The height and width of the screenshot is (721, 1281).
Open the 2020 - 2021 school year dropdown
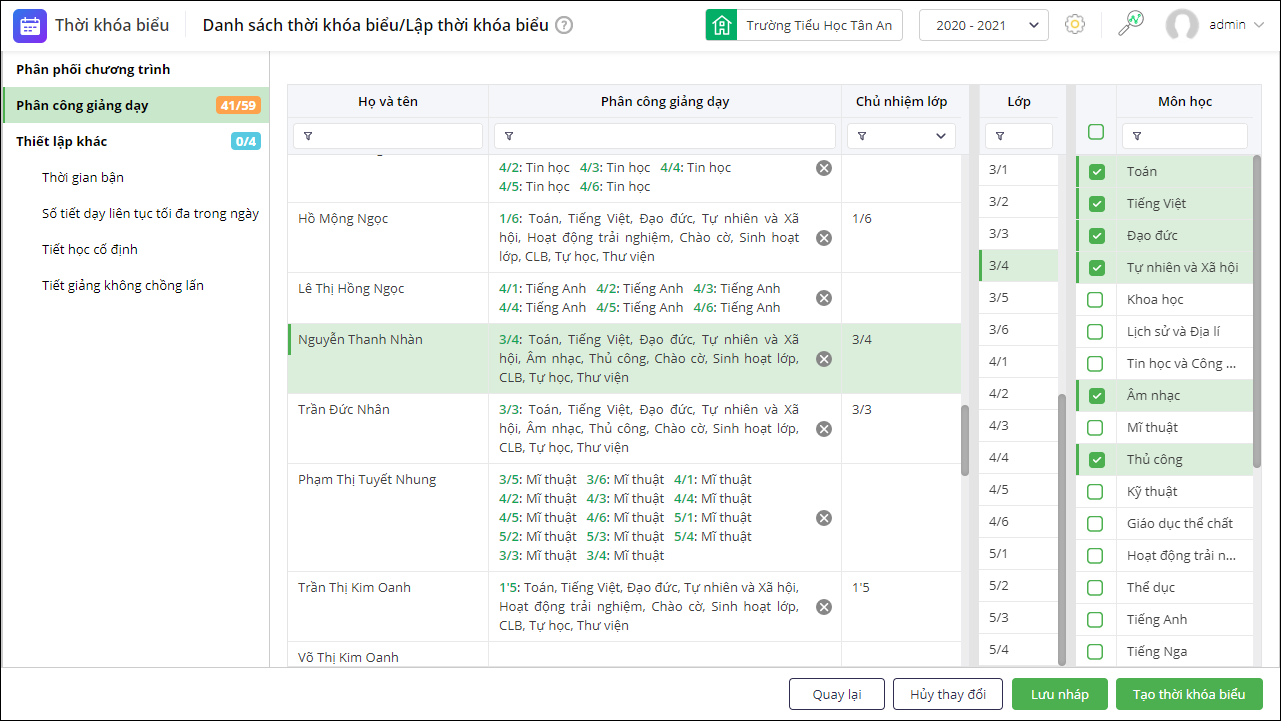pos(984,25)
